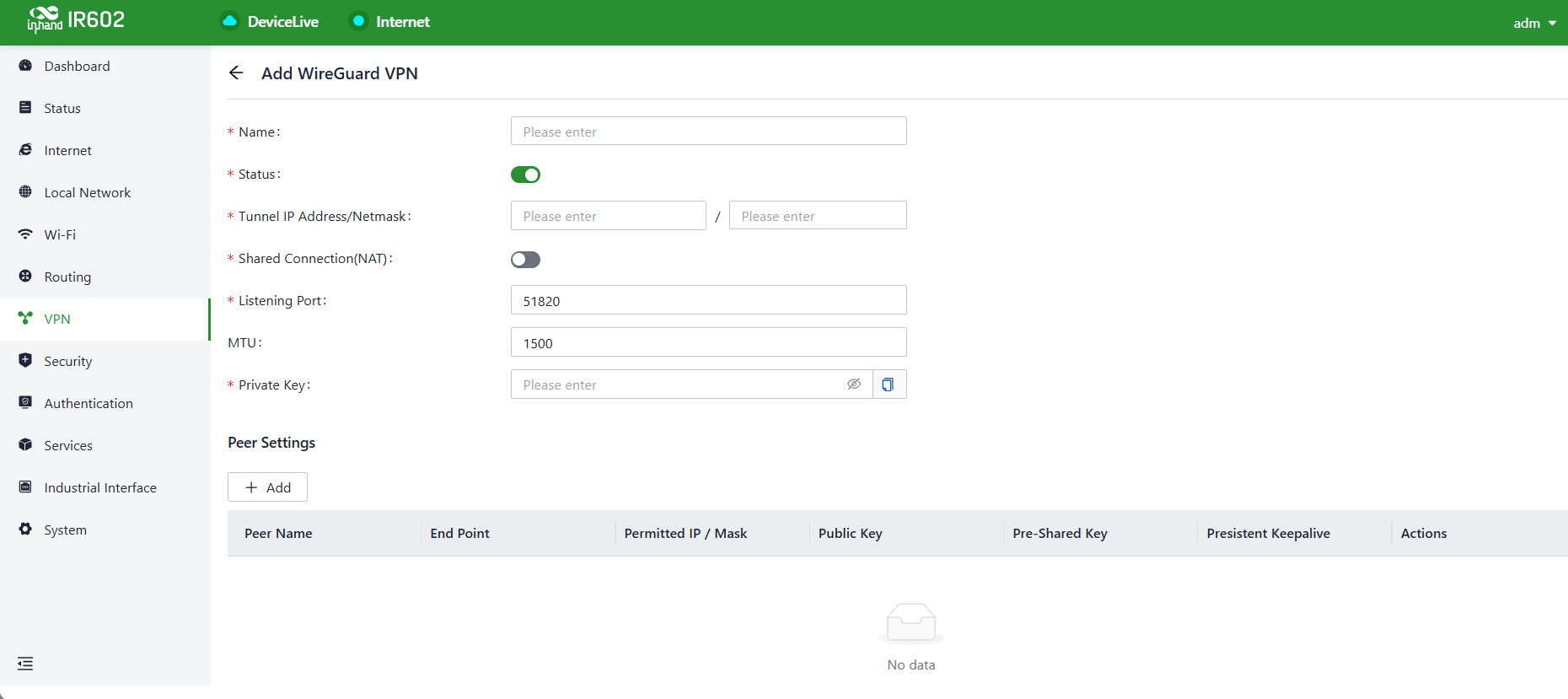Click the Tunnel IP Address field
This screenshot has height=699, width=1568.
point(608,216)
